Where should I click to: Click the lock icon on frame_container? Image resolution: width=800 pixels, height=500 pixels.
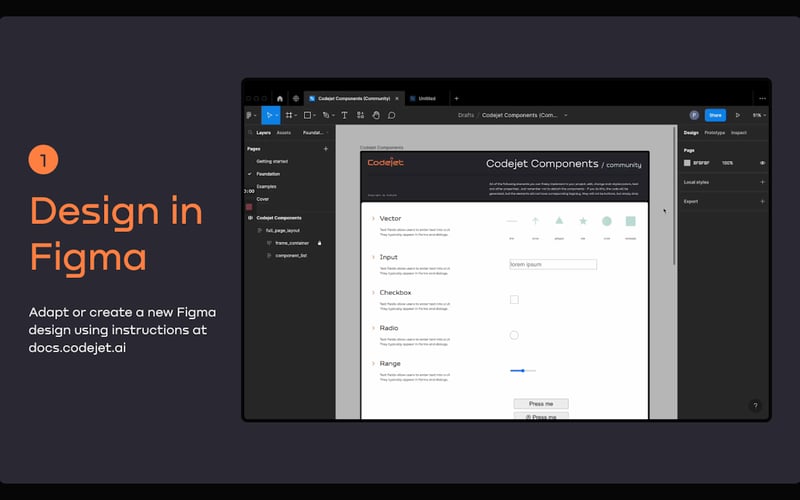click(x=319, y=243)
